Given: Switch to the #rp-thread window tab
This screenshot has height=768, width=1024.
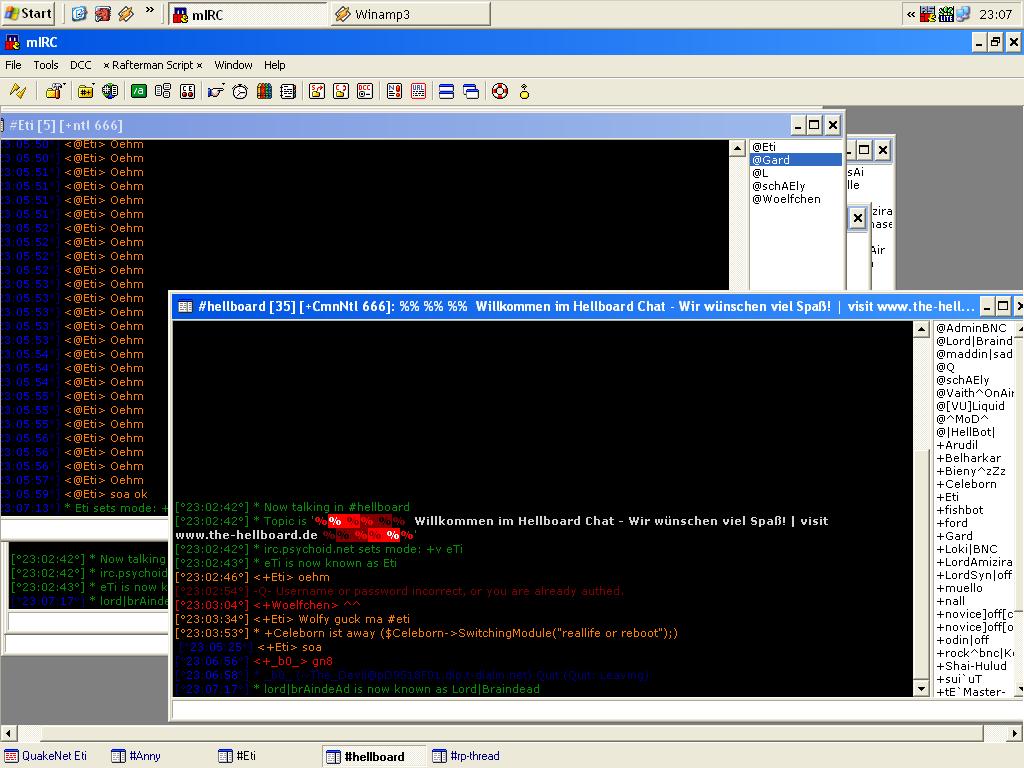Looking at the screenshot, I should coord(466,756).
